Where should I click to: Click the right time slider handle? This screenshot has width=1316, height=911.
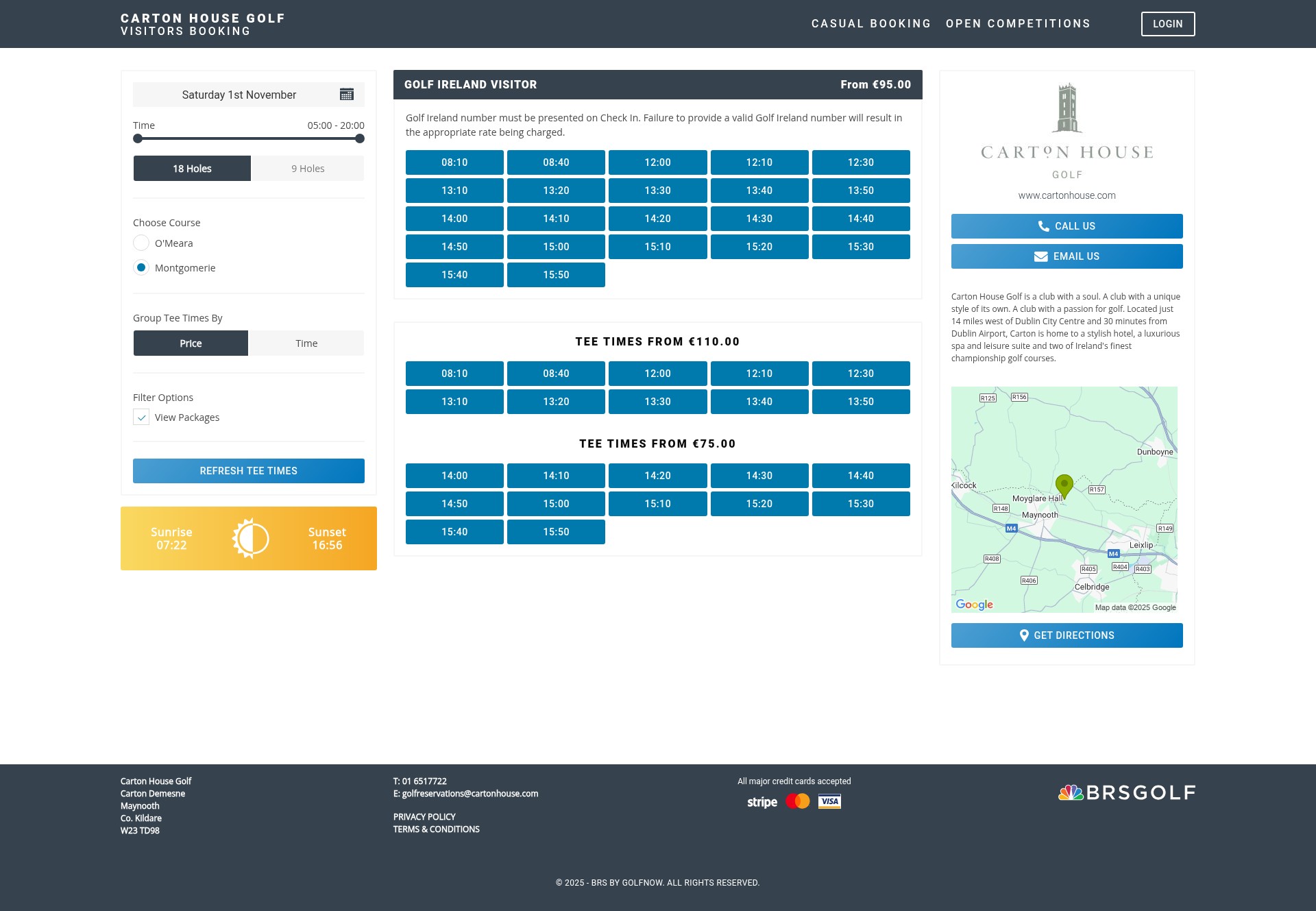pos(360,138)
